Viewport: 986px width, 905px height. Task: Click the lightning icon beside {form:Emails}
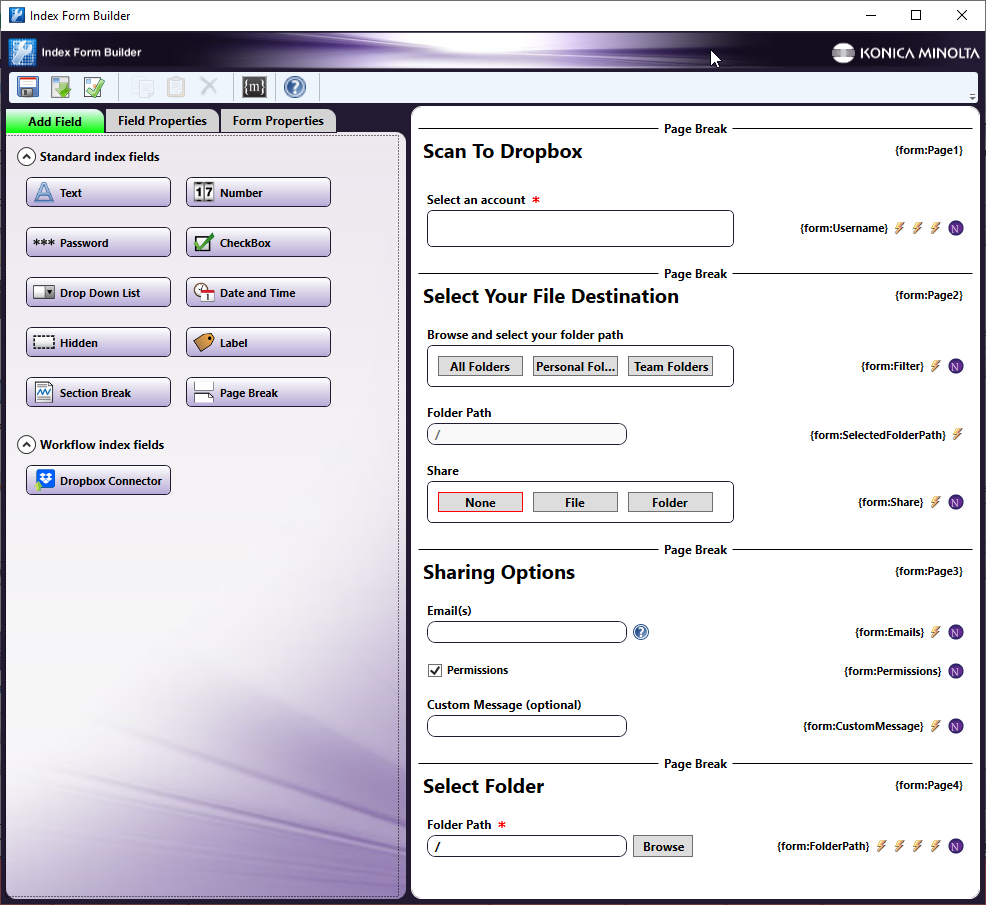click(x=936, y=632)
